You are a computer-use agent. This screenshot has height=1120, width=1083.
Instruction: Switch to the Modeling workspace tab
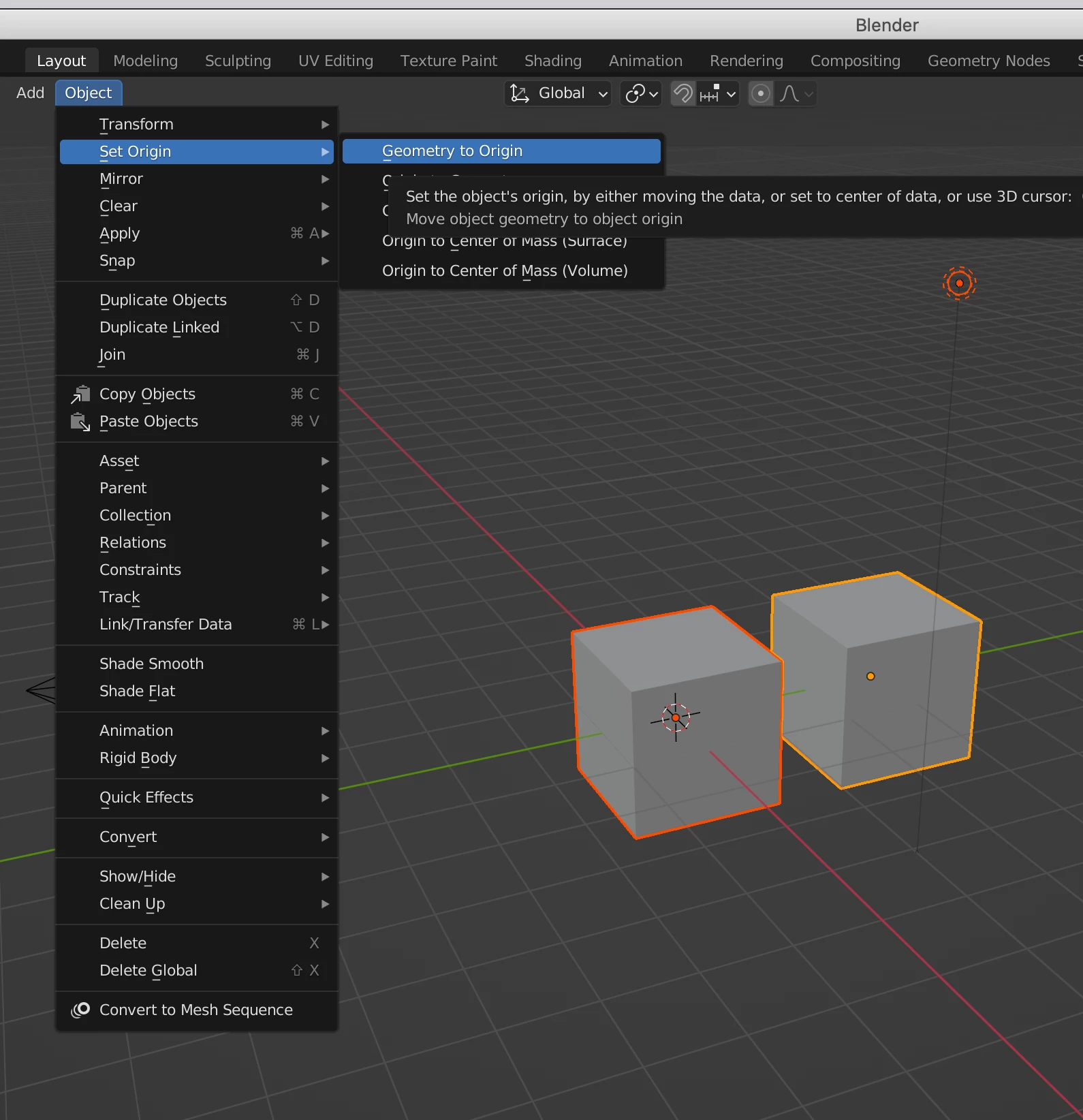pos(145,61)
